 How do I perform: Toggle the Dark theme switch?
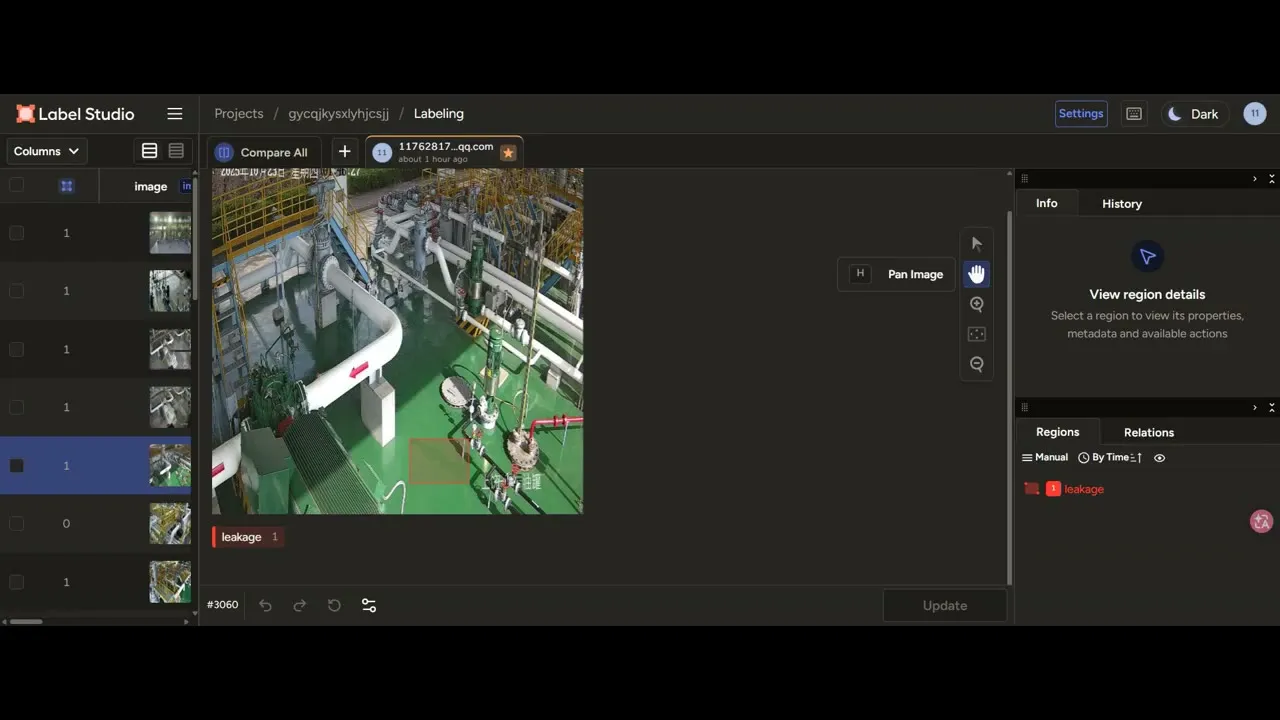(x=1194, y=114)
